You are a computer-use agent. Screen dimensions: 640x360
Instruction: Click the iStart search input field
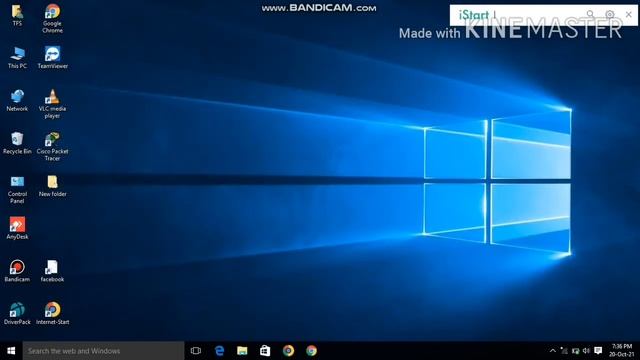537,15
